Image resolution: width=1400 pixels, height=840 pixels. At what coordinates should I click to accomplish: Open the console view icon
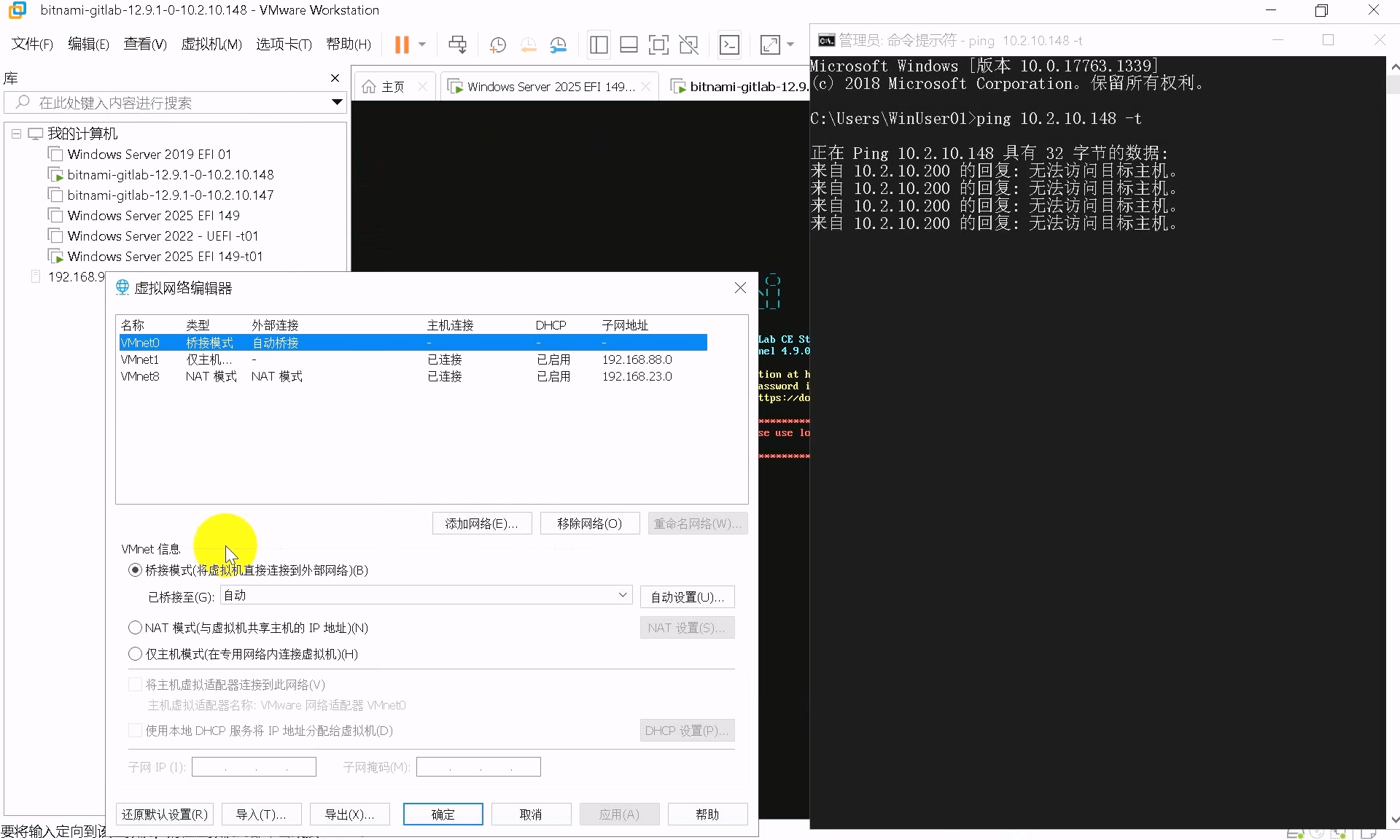pos(729,44)
